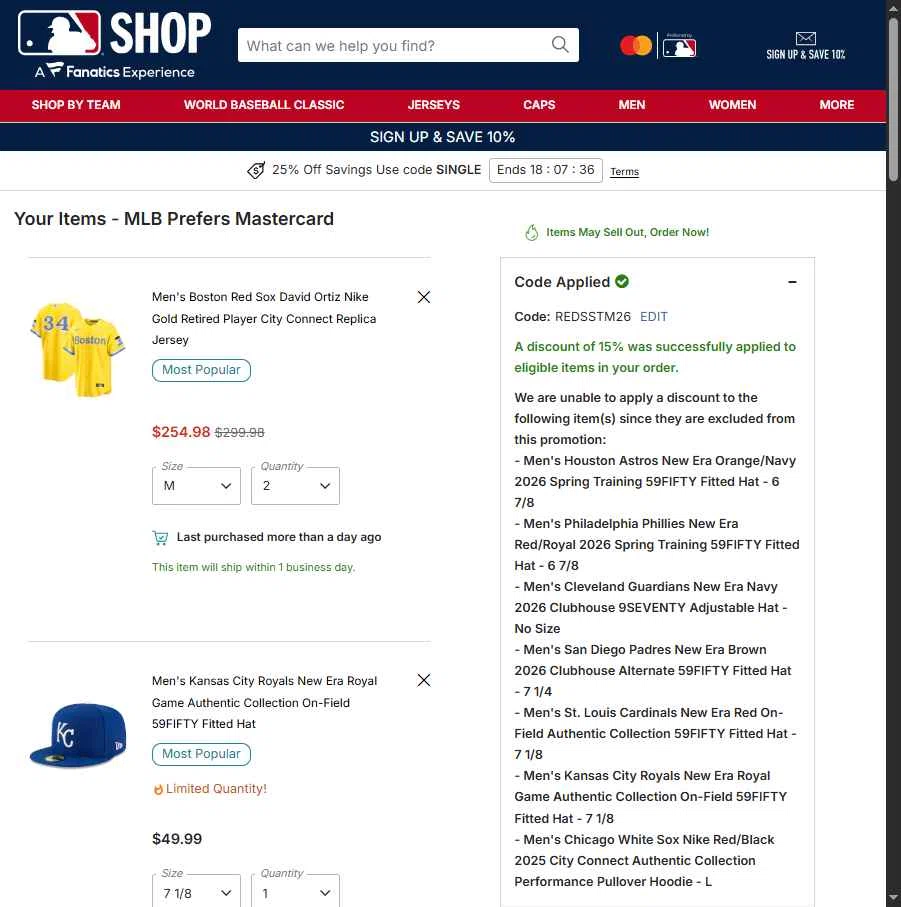The height and width of the screenshot is (907, 901).
Task: Click the $254.98 sale price
Action: point(181,432)
